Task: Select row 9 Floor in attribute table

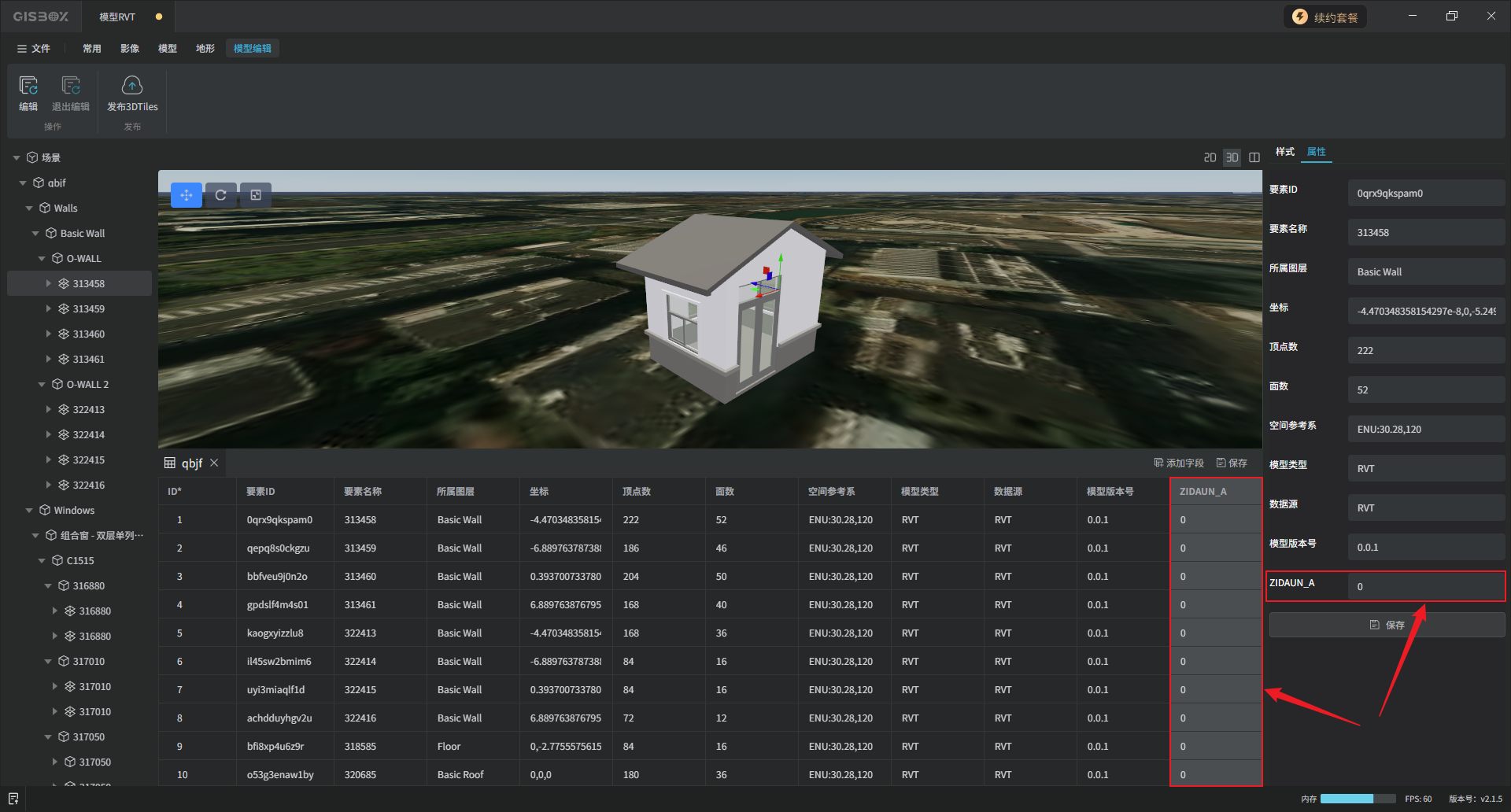Action: pyautogui.click(x=449, y=747)
